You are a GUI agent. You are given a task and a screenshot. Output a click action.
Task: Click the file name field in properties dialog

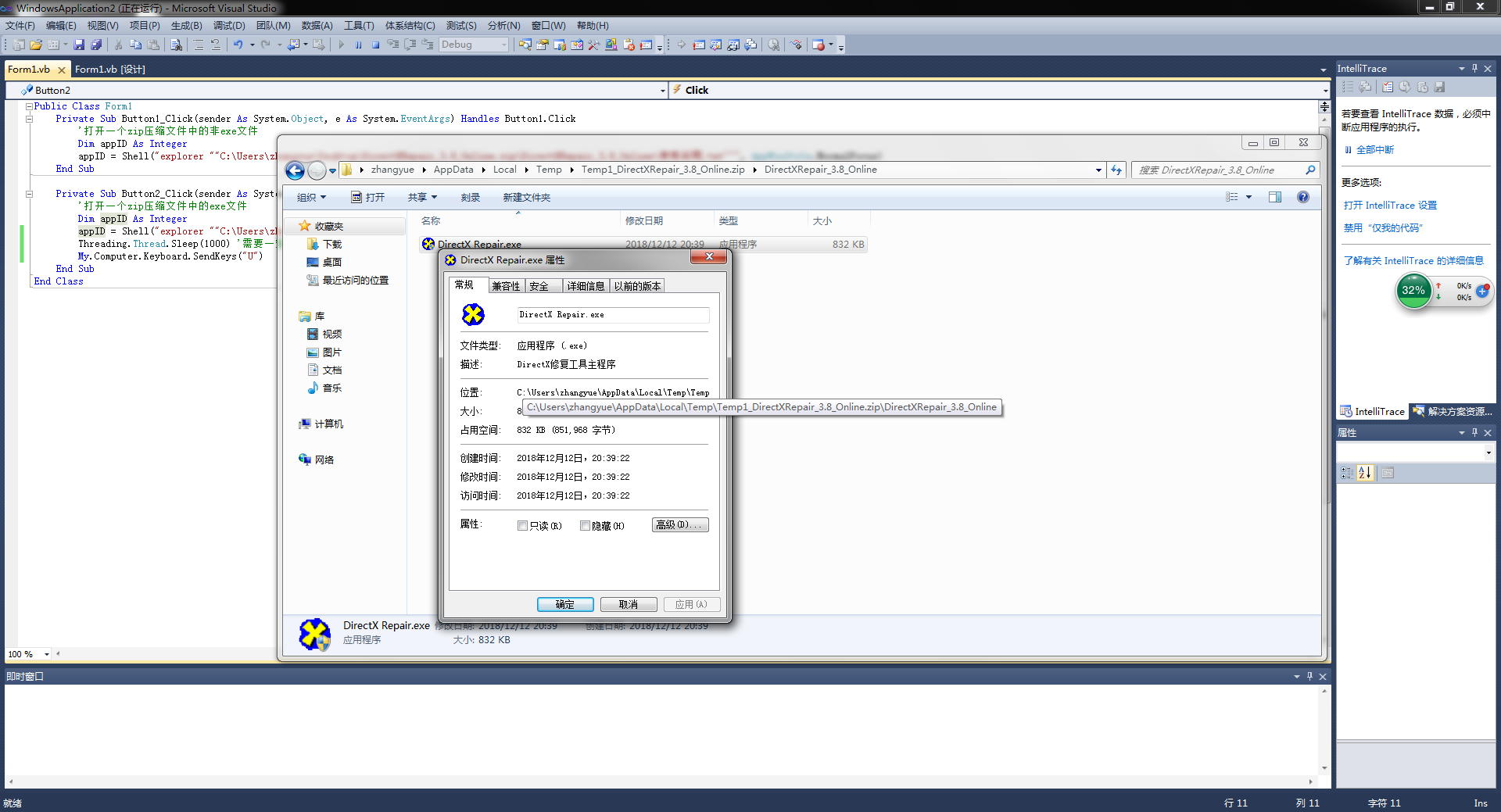(612, 315)
